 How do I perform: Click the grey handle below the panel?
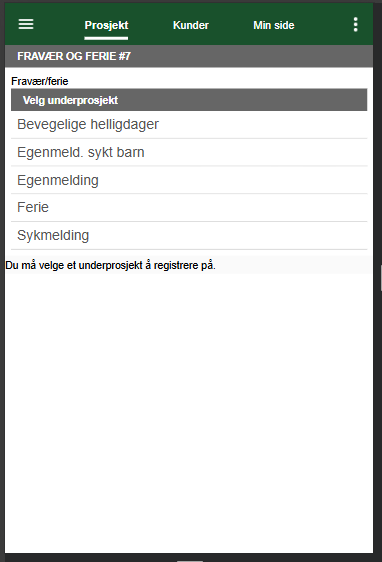point(190,560)
